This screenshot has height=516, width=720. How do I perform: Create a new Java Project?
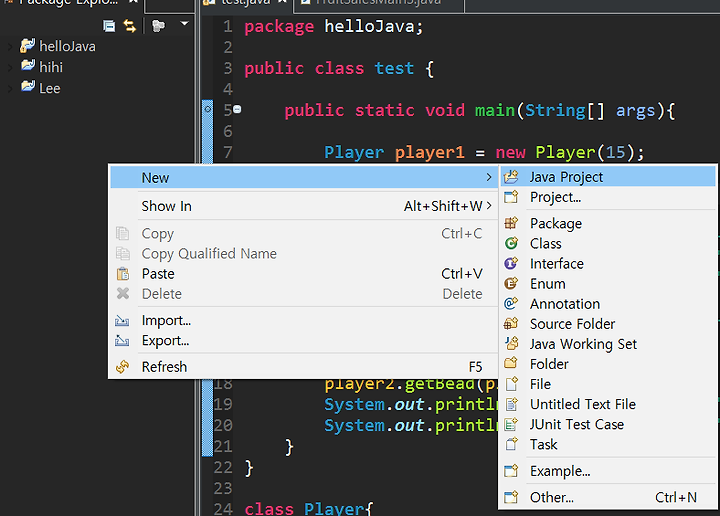tap(608, 177)
